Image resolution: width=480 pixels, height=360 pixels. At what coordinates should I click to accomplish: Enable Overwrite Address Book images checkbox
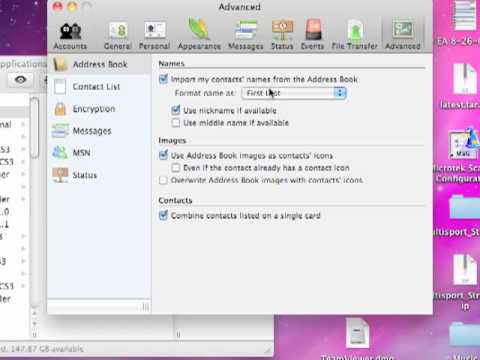(163, 180)
